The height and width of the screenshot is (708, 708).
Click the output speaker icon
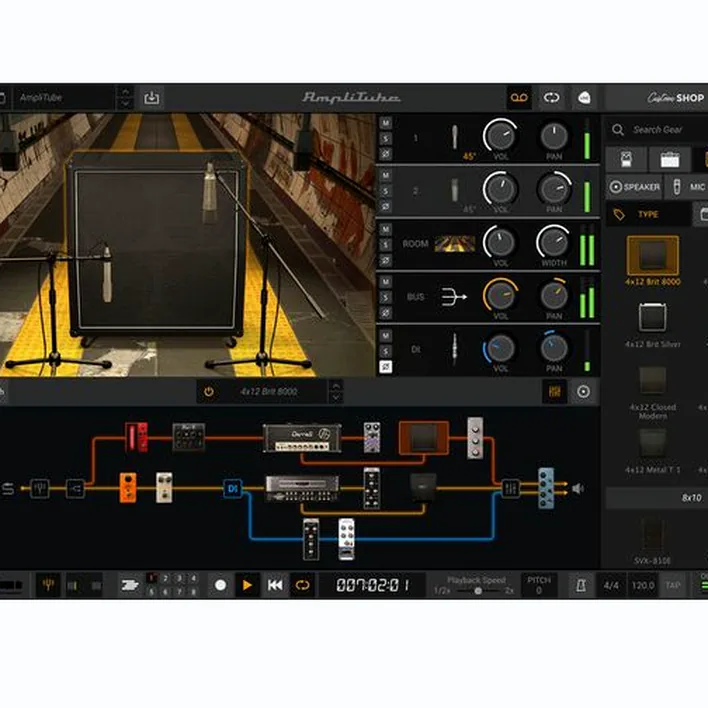[x=578, y=489]
